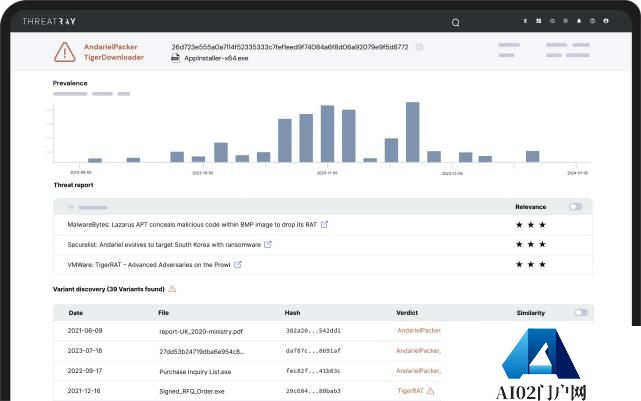Image resolution: width=641 pixels, height=401 pixels.
Task: Click the Similarity column header
Action: (531, 313)
